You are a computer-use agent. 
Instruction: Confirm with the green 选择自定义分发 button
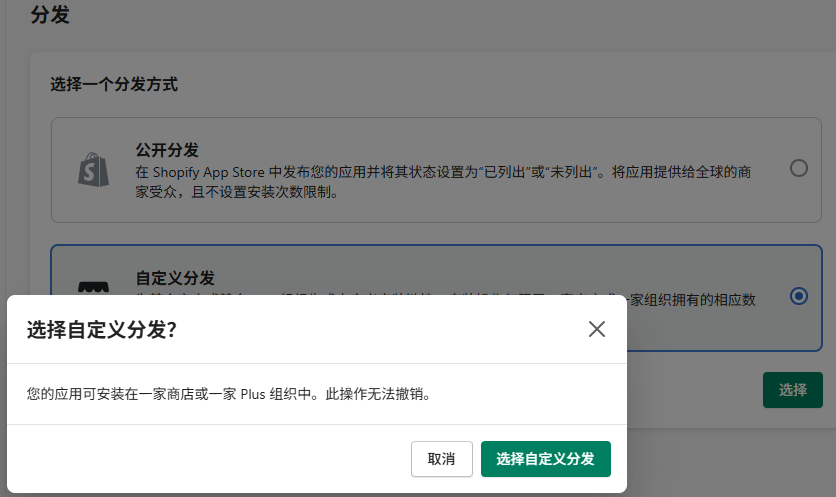pyautogui.click(x=545, y=459)
